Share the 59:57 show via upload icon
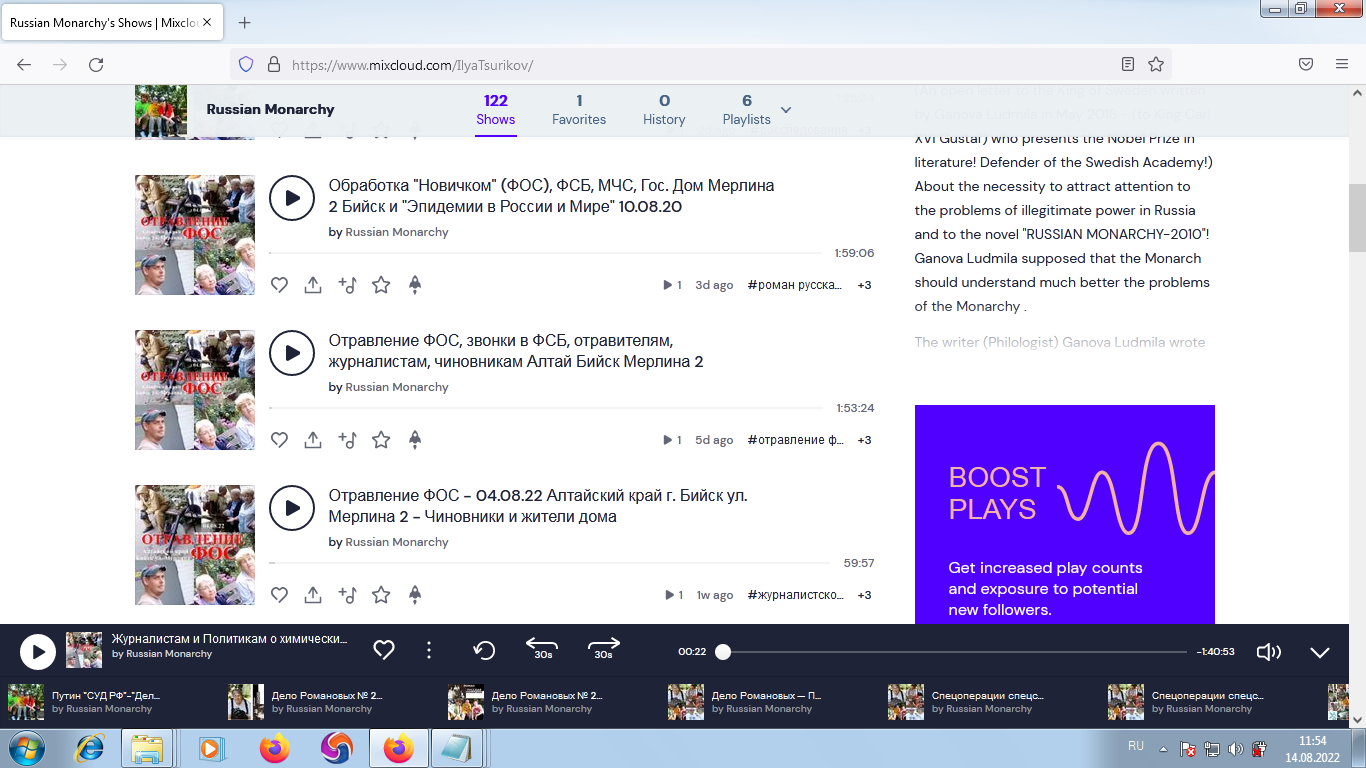This screenshot has height=768, width=1366. (313, 595)
